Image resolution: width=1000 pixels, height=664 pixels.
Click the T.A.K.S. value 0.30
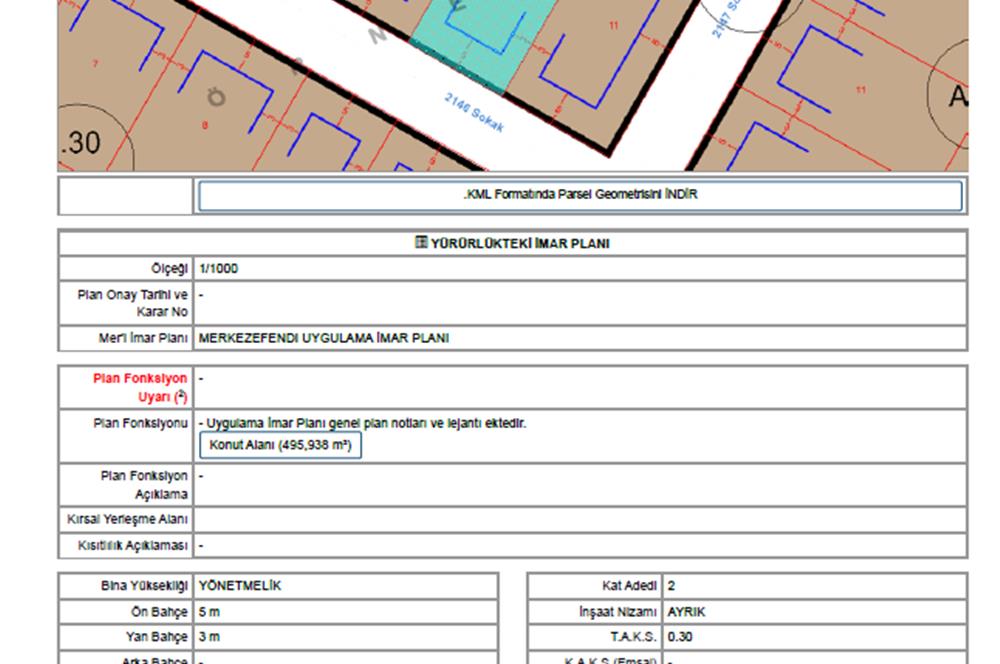(x=678, y=637)
